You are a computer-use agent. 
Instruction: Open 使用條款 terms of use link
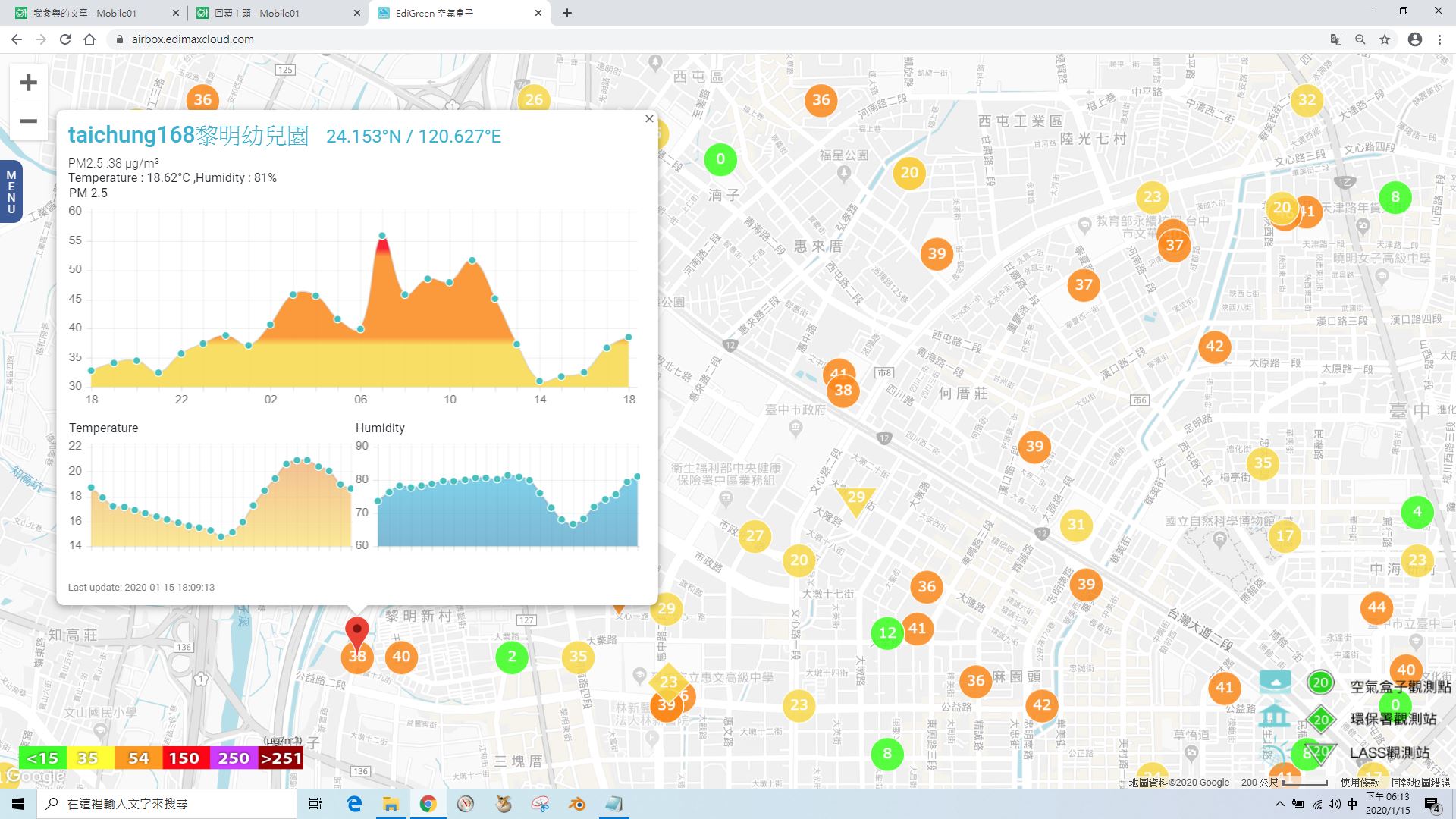tap(1360, 782)
